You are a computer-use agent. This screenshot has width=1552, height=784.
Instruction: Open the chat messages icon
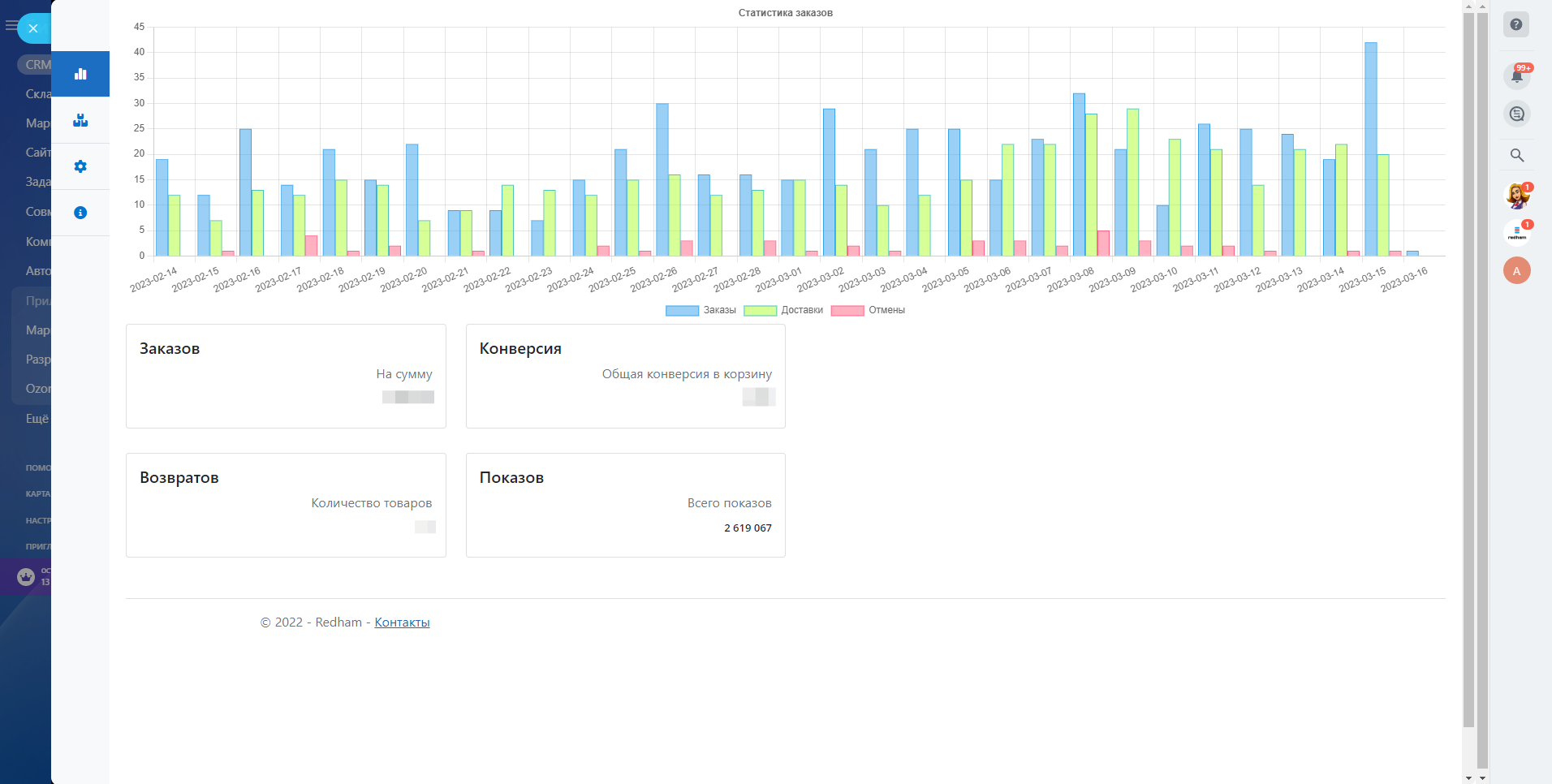1516,114
